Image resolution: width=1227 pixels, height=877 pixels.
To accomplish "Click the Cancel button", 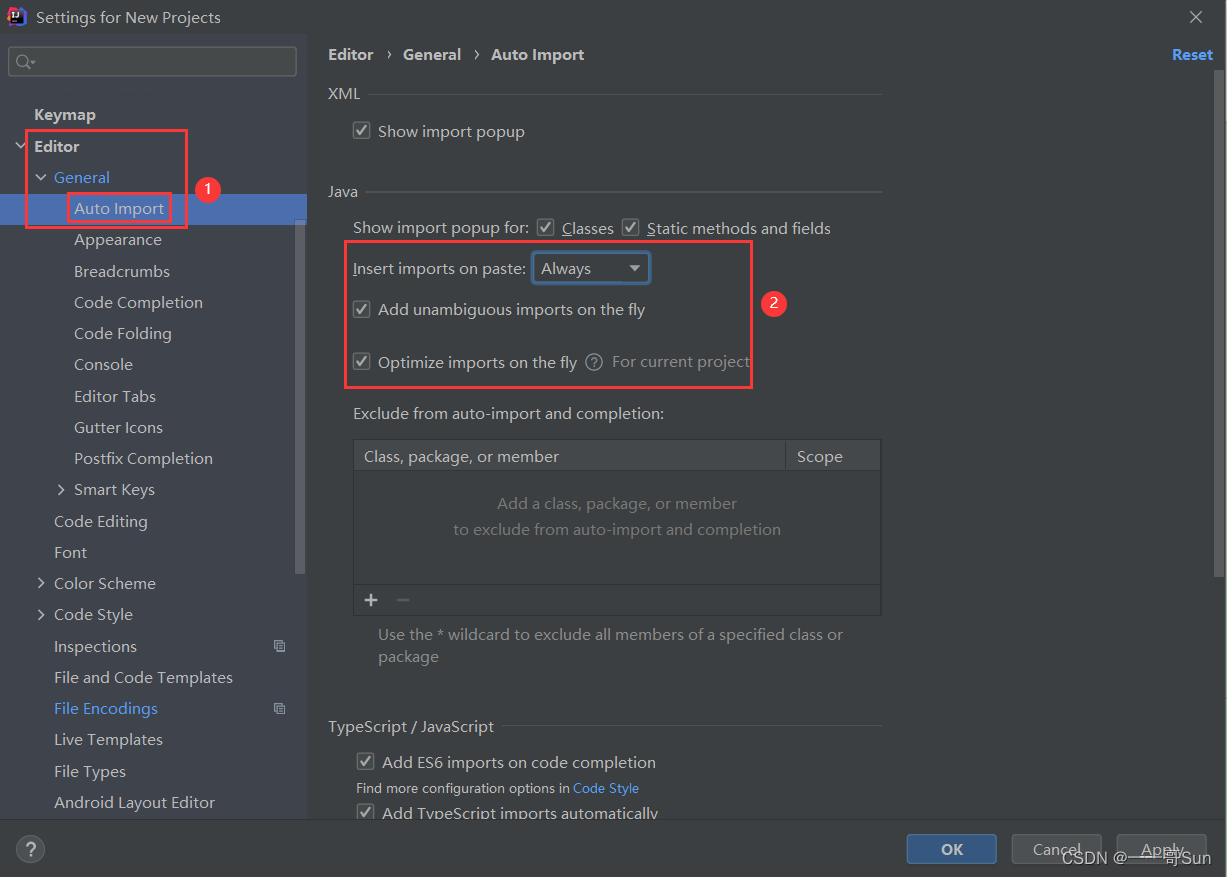I will point(1056,849).
